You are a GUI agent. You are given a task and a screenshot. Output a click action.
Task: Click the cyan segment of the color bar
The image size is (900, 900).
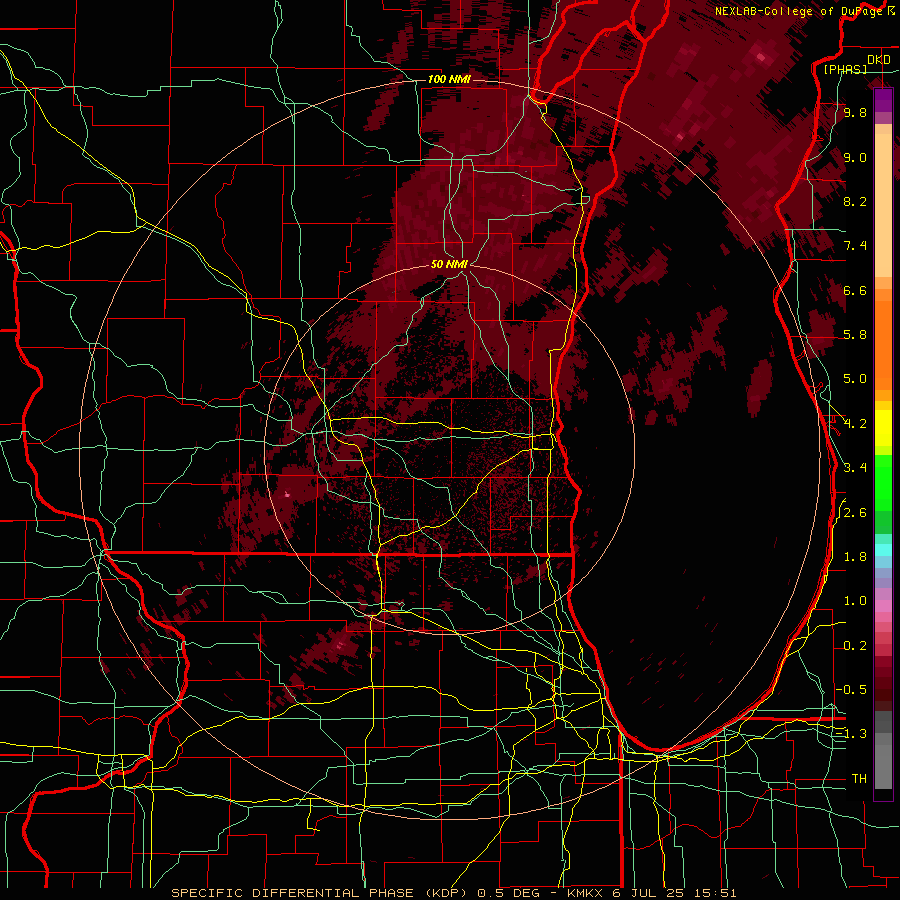pyautogui.click(x=883, y=550)
